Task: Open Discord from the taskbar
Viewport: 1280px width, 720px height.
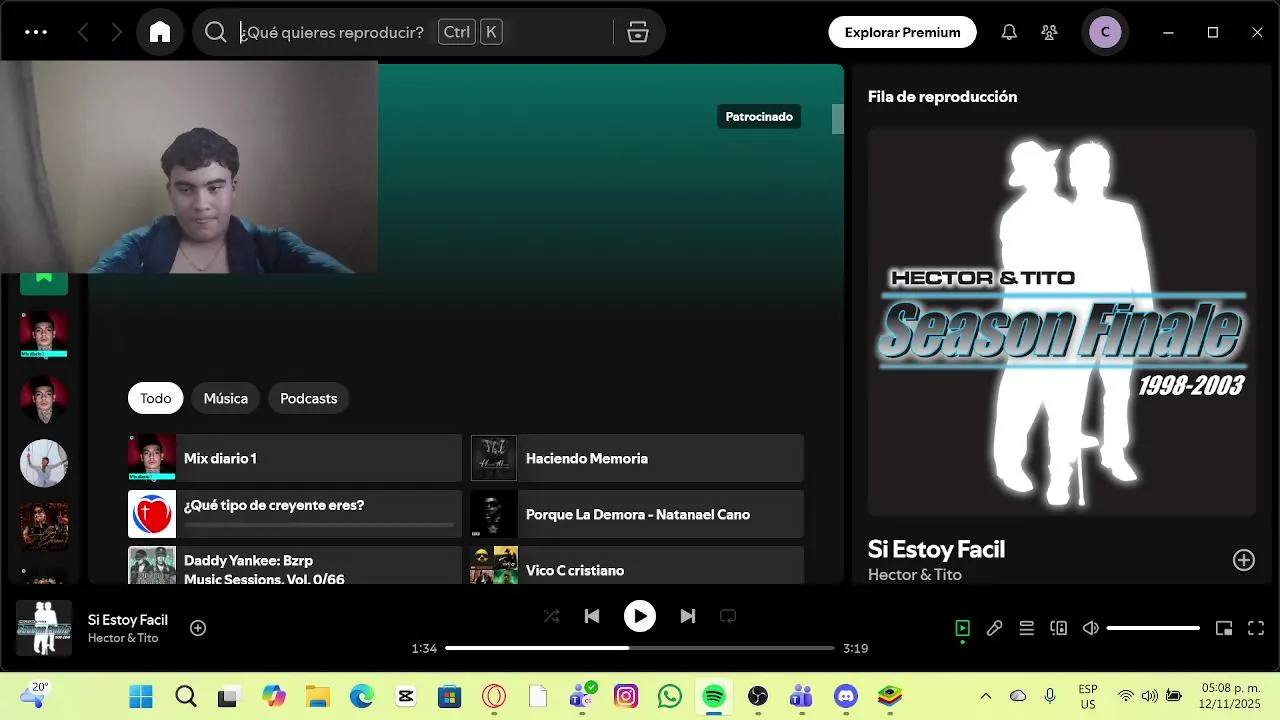Action: coord(846,696)
